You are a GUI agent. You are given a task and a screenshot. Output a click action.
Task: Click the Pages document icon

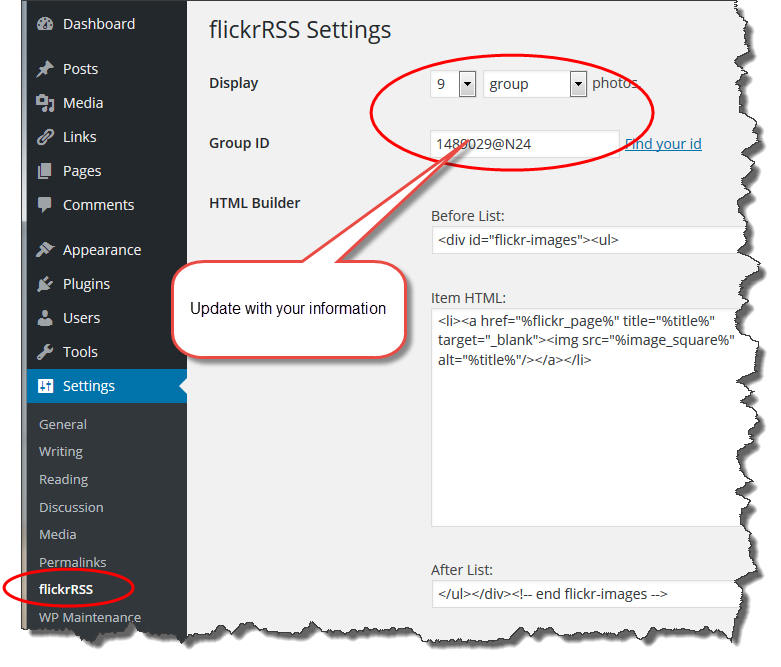45,171
